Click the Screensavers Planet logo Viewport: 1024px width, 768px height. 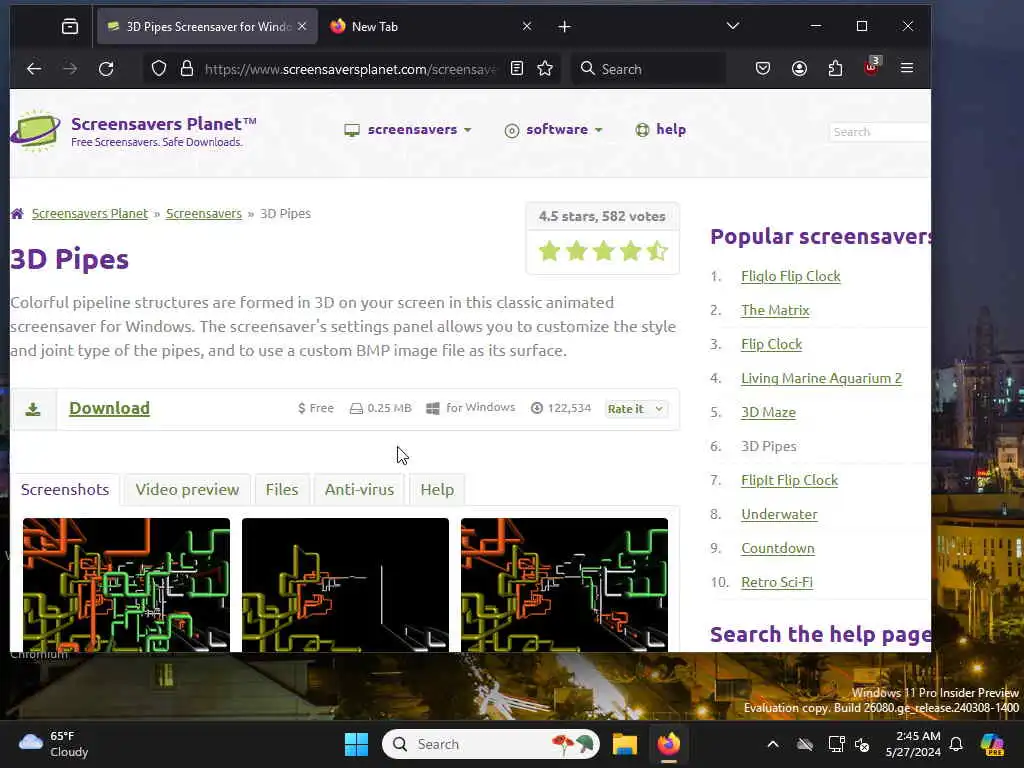click(x=133, y=131)
